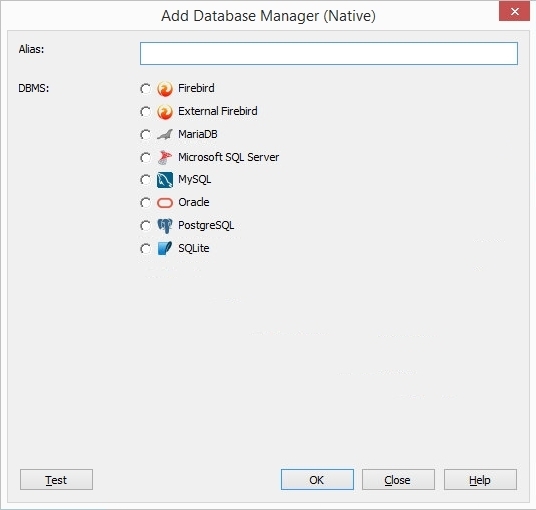Click the MariaDB sea lion icon
This screenshot has width=536, height=510.
click(165, 134)
